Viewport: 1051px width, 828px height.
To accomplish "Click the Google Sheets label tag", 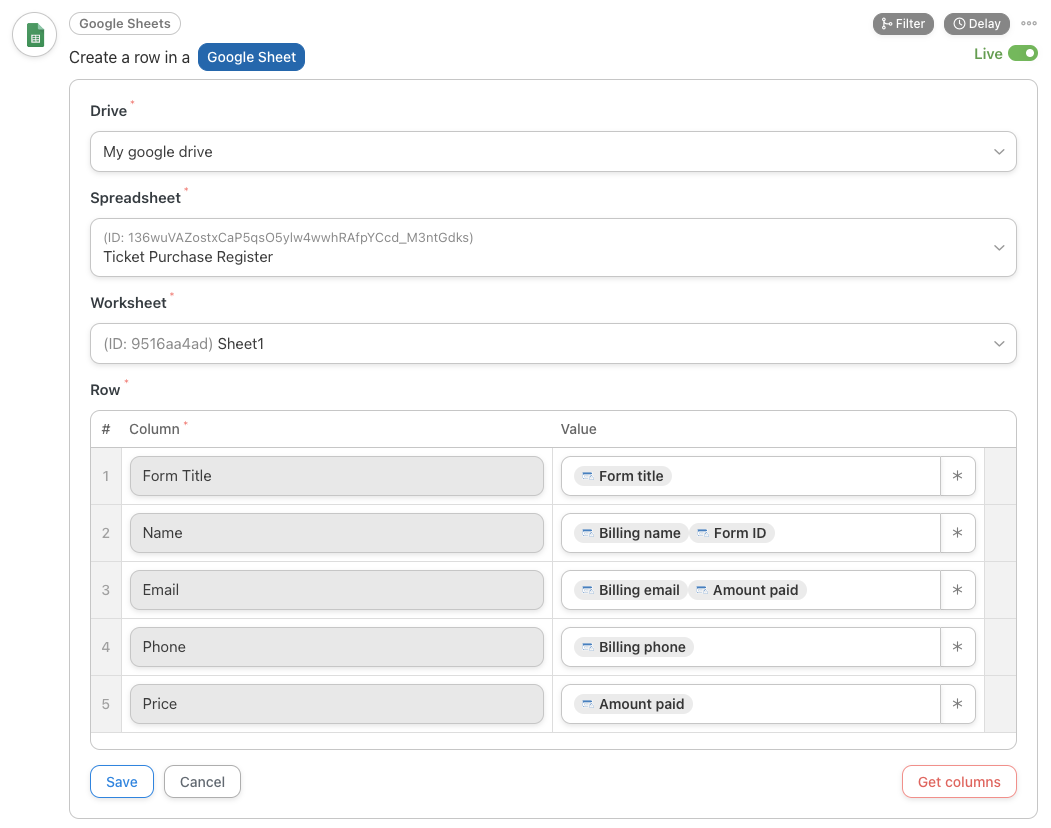I will (x=125, y=23).
